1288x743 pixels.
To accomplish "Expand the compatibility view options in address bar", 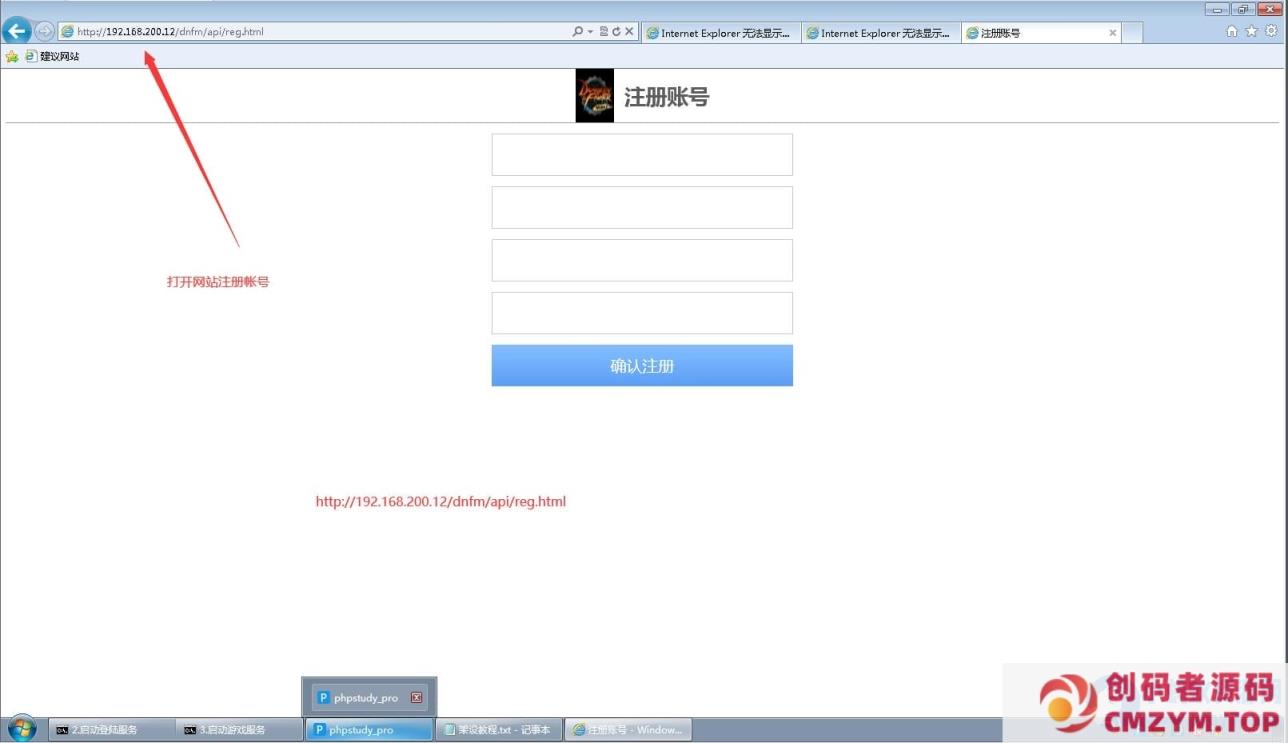I will [604, 31].
